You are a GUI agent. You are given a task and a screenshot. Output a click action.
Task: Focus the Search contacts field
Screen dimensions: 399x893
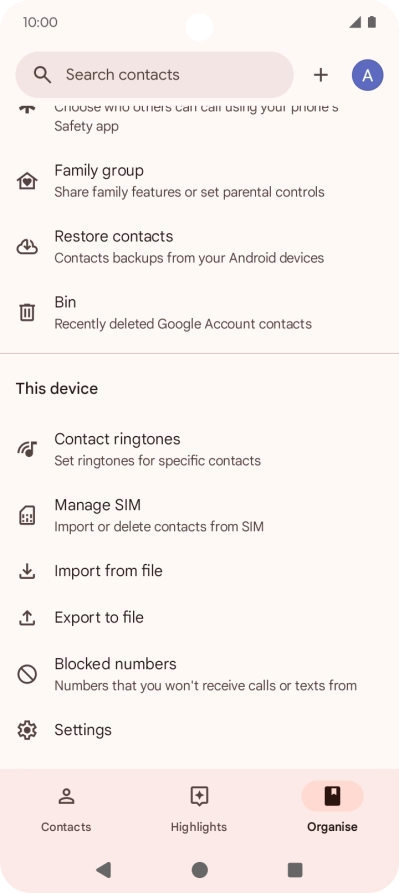pos(154,75)
